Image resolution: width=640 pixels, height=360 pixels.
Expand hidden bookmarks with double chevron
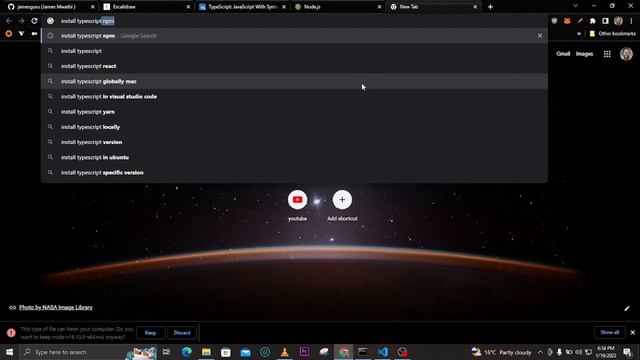(x=579, y=33)
